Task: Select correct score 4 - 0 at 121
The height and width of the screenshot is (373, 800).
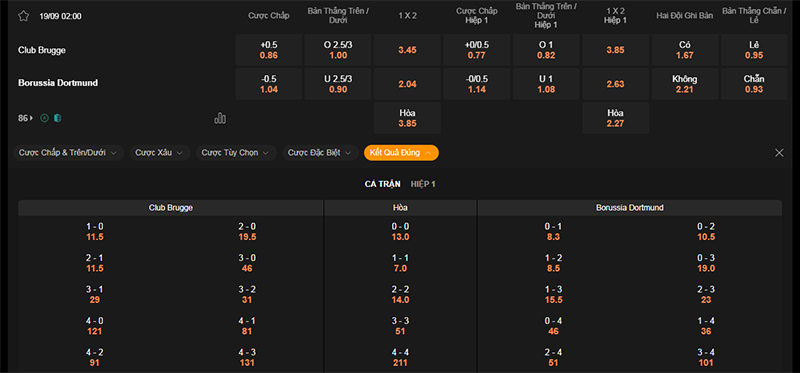Action: coord(95,326)
